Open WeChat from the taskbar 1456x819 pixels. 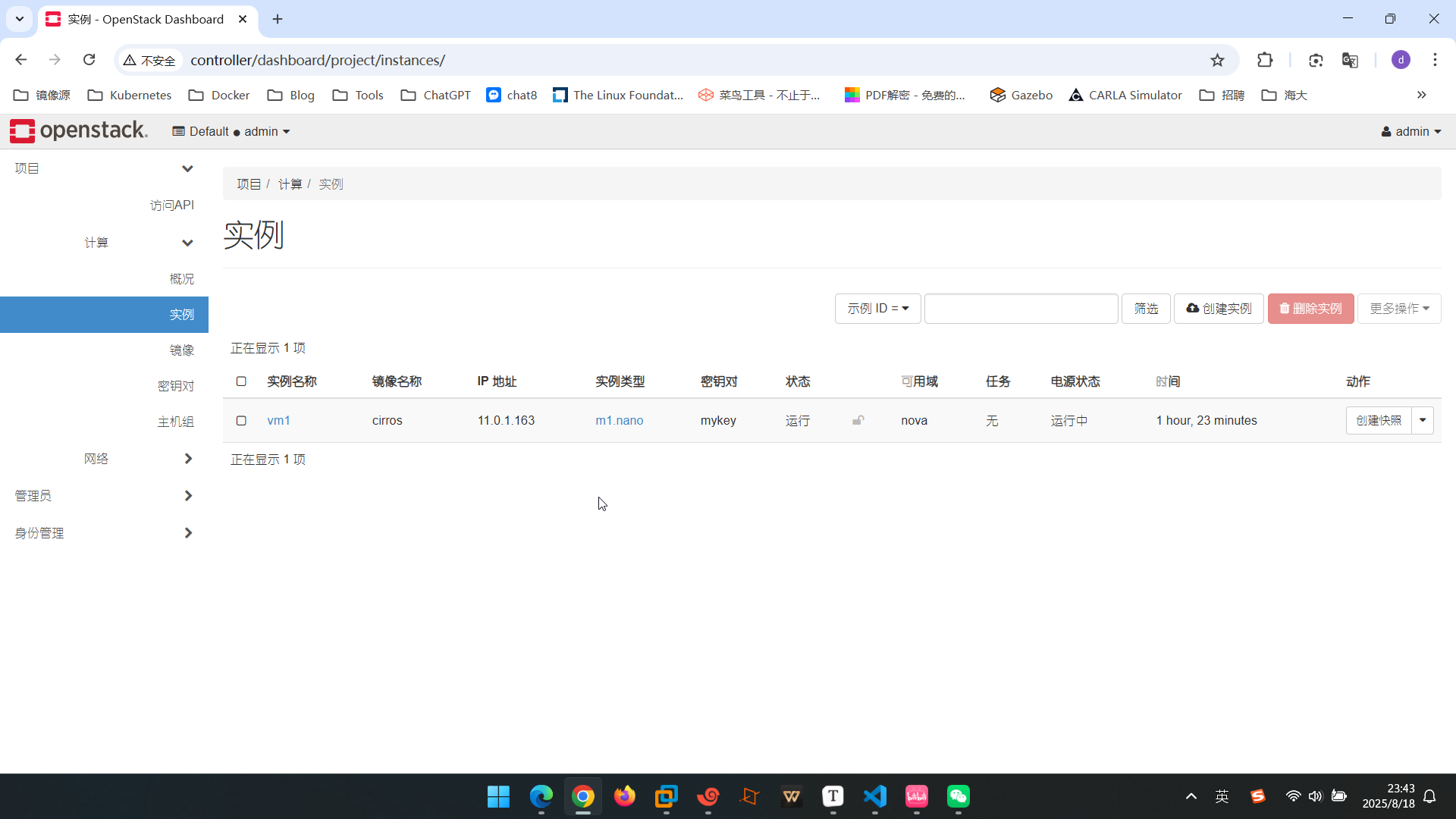coord(958,796)
